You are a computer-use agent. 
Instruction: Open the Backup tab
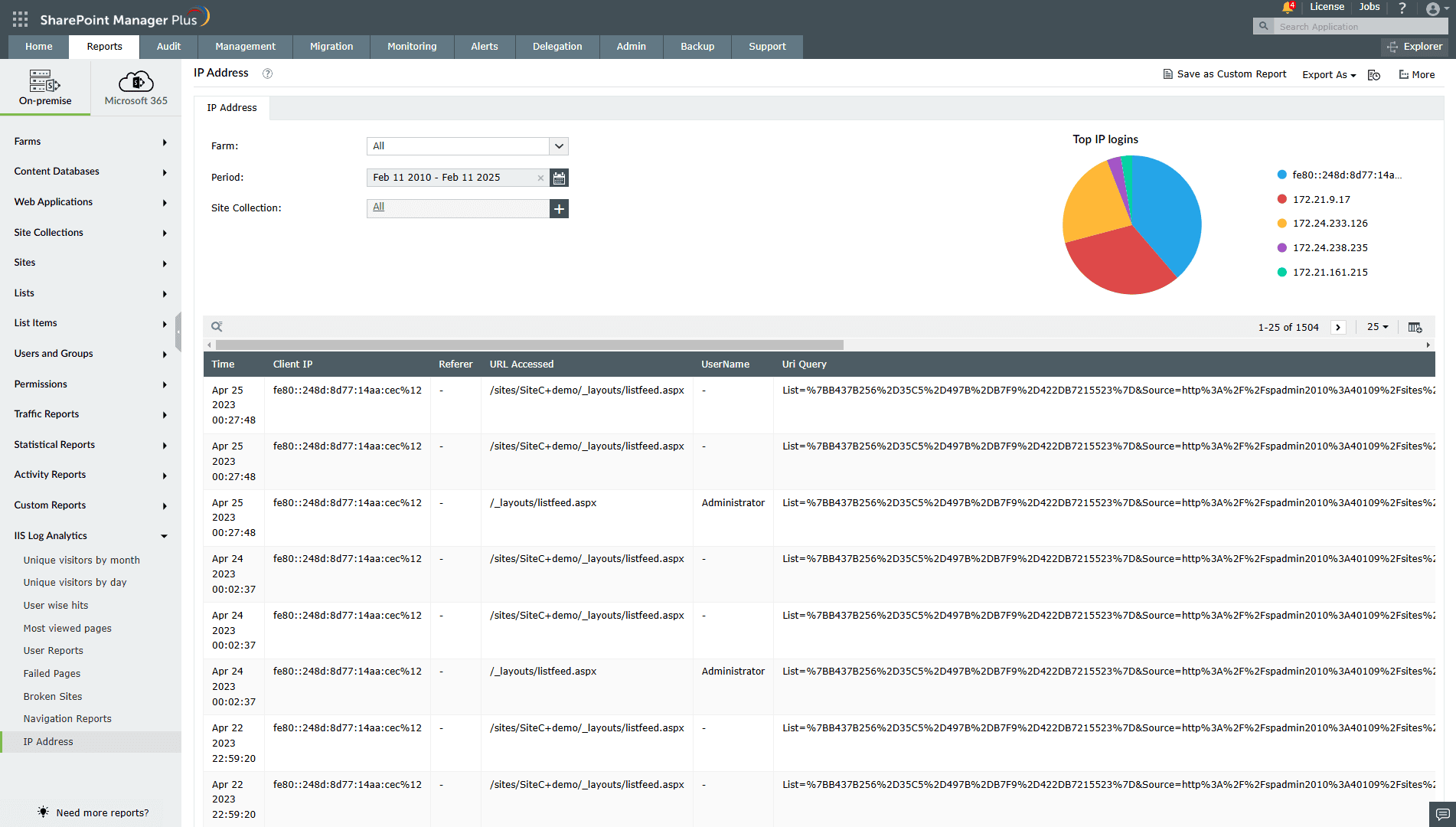tap(697, 47)
